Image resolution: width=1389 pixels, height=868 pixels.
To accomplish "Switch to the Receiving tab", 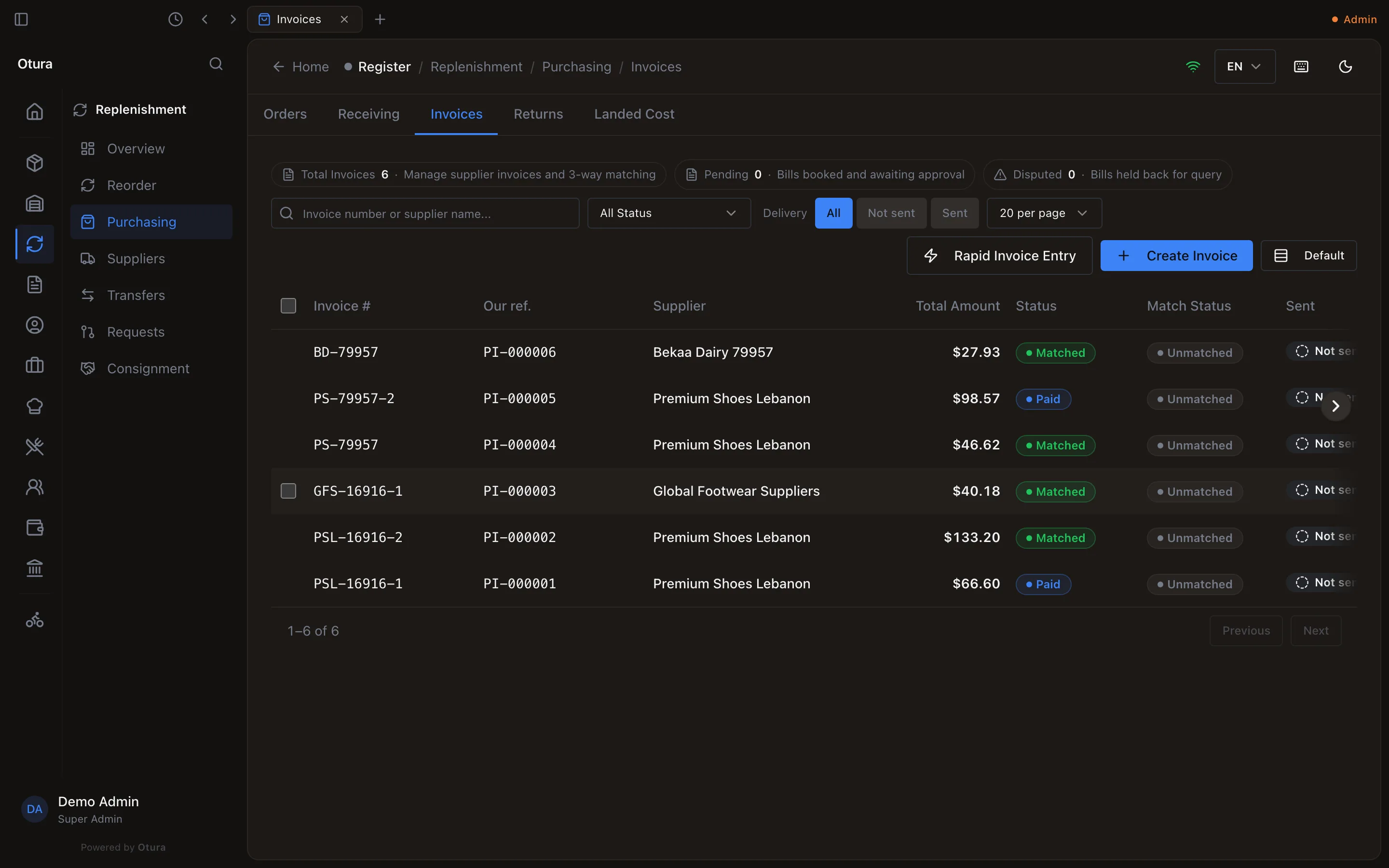I will 368,114.
